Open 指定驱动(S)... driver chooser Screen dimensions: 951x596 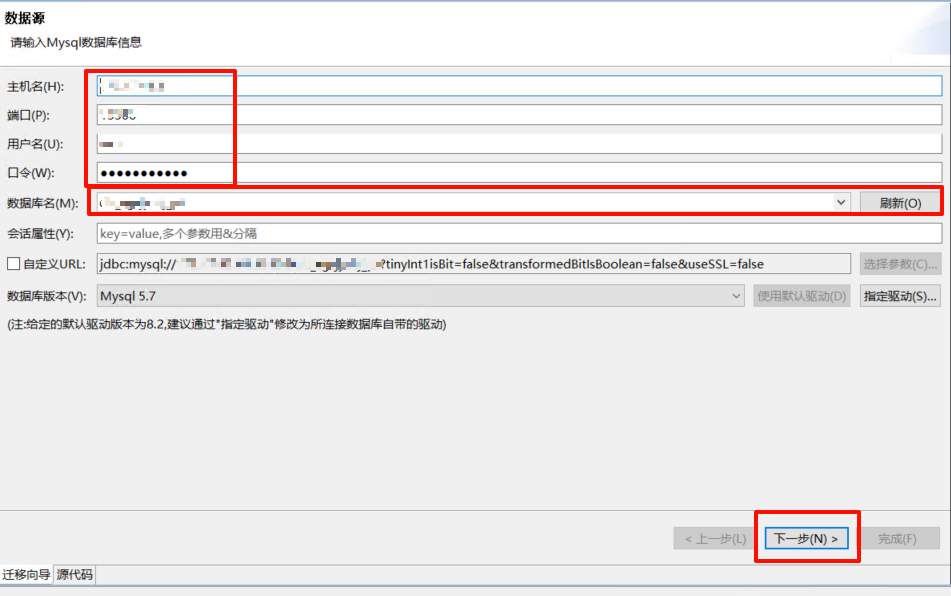[900, 296]
